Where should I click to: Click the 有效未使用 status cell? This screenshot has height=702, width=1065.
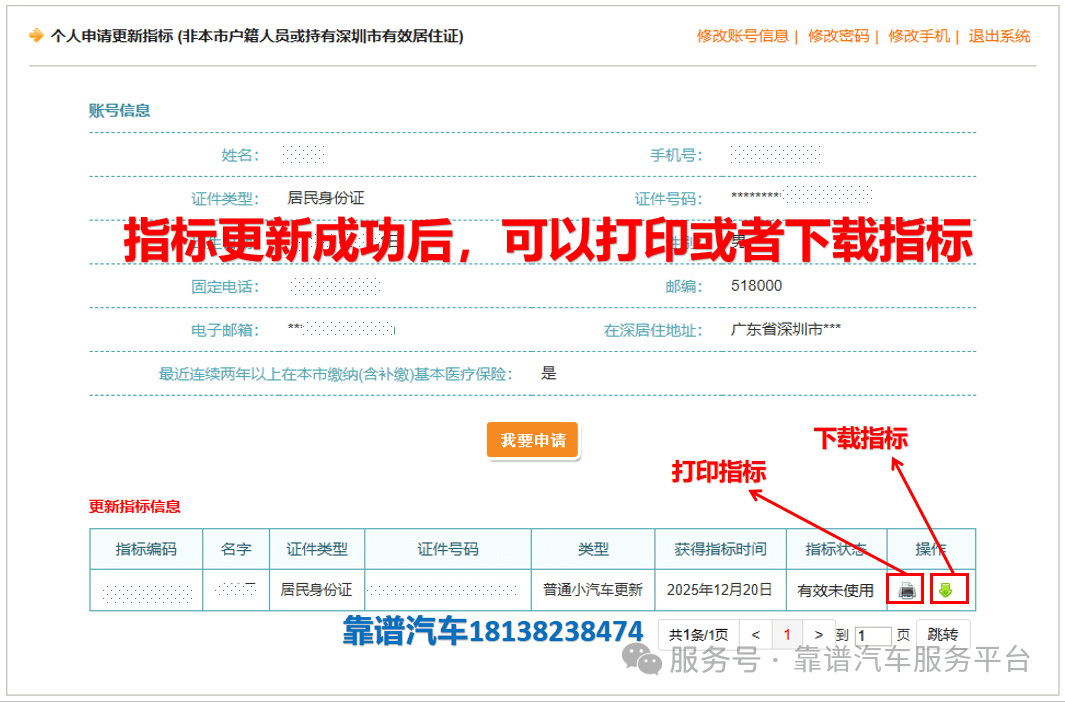[x=835, y=590]
